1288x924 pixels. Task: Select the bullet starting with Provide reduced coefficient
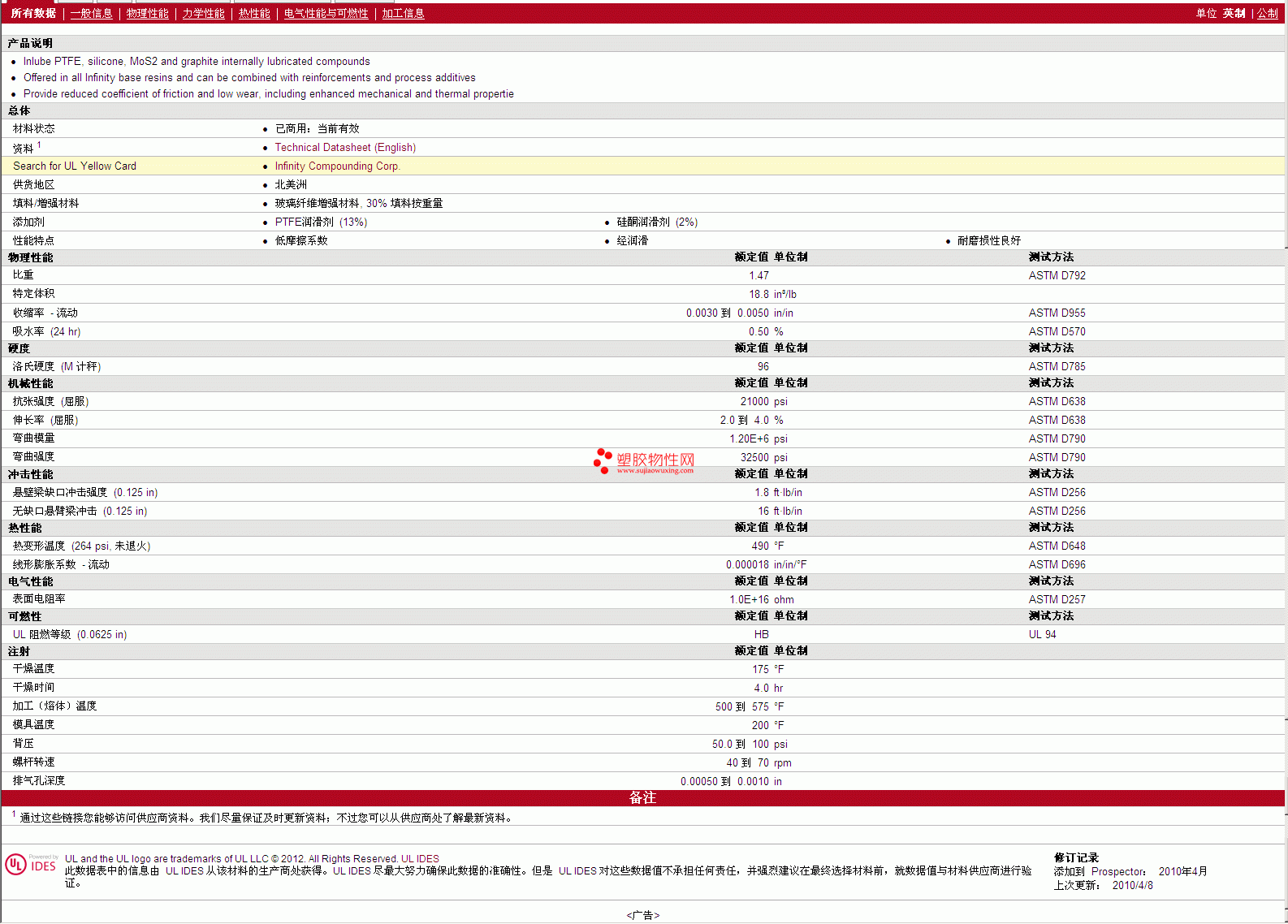tap(269, 94)
